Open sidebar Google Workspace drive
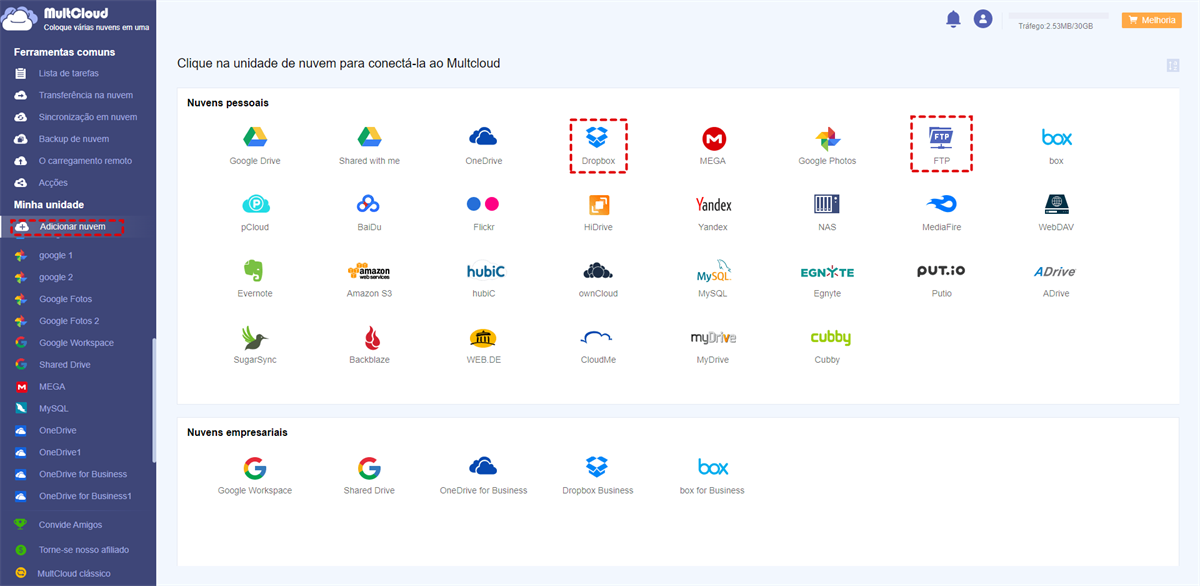The image size is (1200, 586). (78, 343)
